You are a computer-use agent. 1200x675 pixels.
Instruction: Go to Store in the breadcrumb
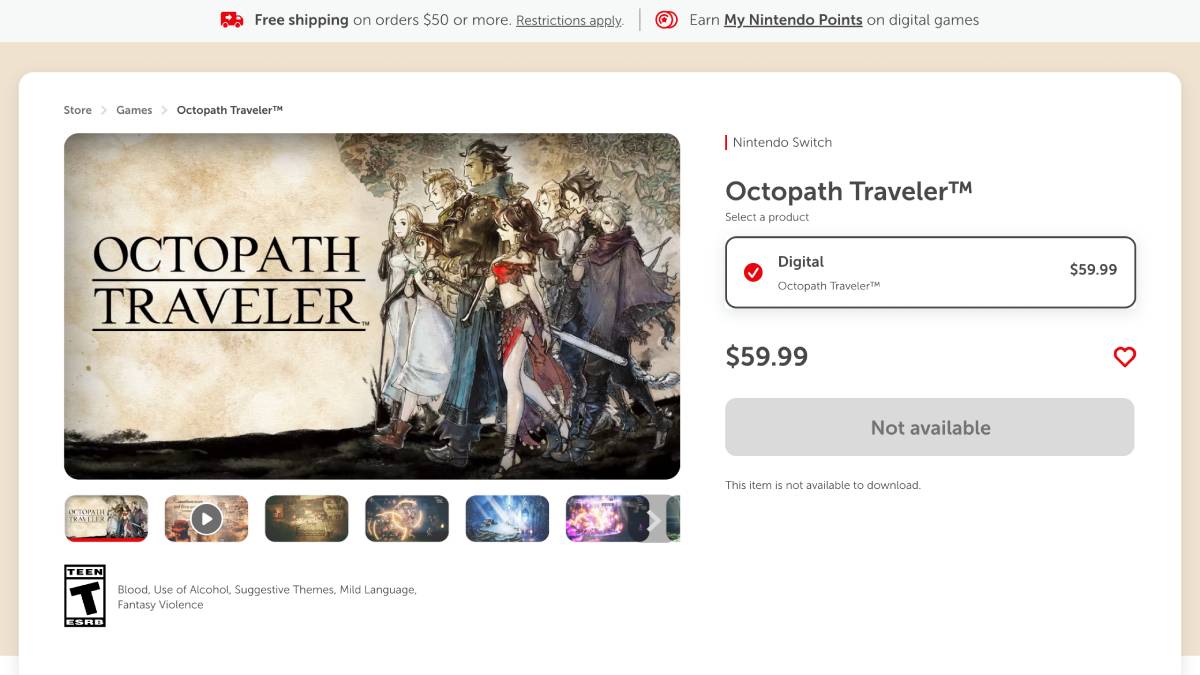point(78,110)
